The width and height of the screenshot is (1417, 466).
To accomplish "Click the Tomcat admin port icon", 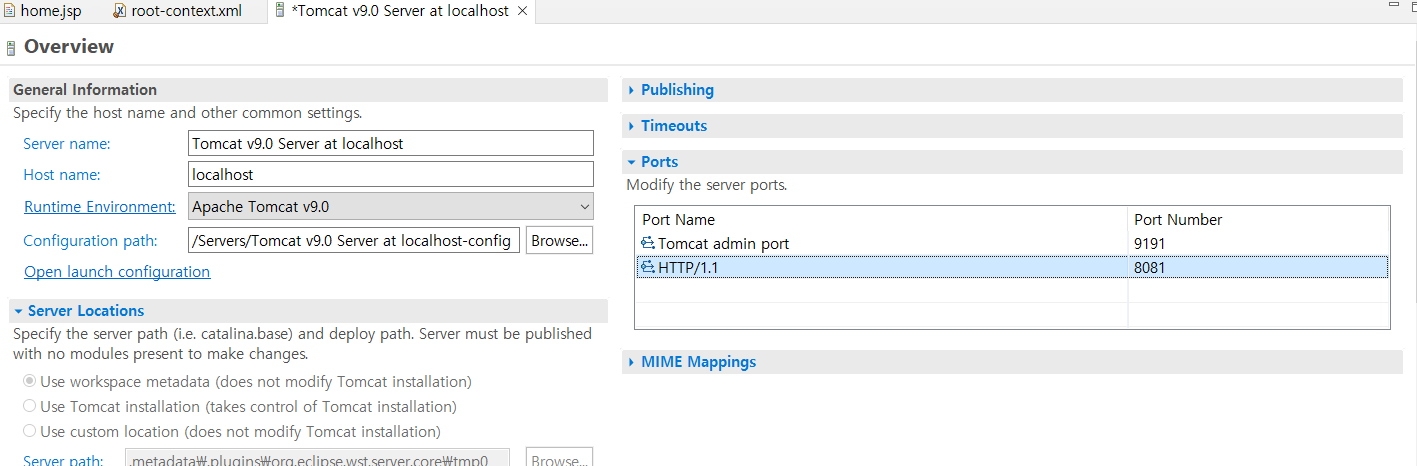I will (x=648, y=243).
